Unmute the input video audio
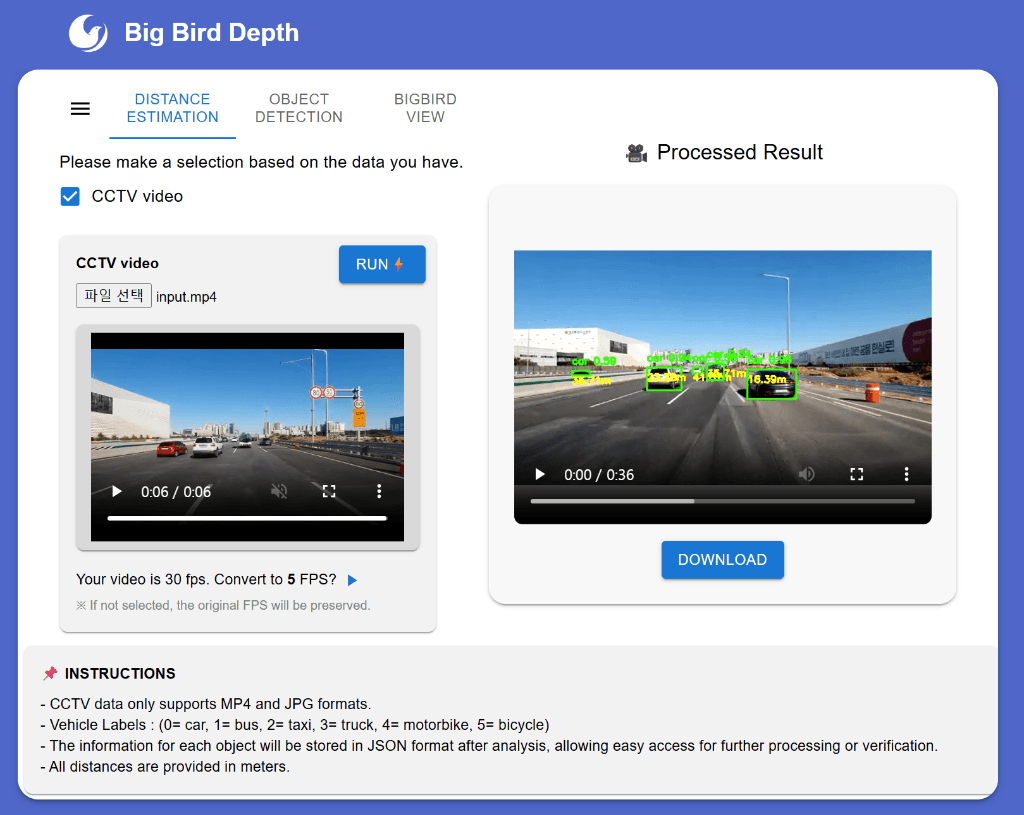This screenshot has height=815, width=1024. (x=279, y=491)
